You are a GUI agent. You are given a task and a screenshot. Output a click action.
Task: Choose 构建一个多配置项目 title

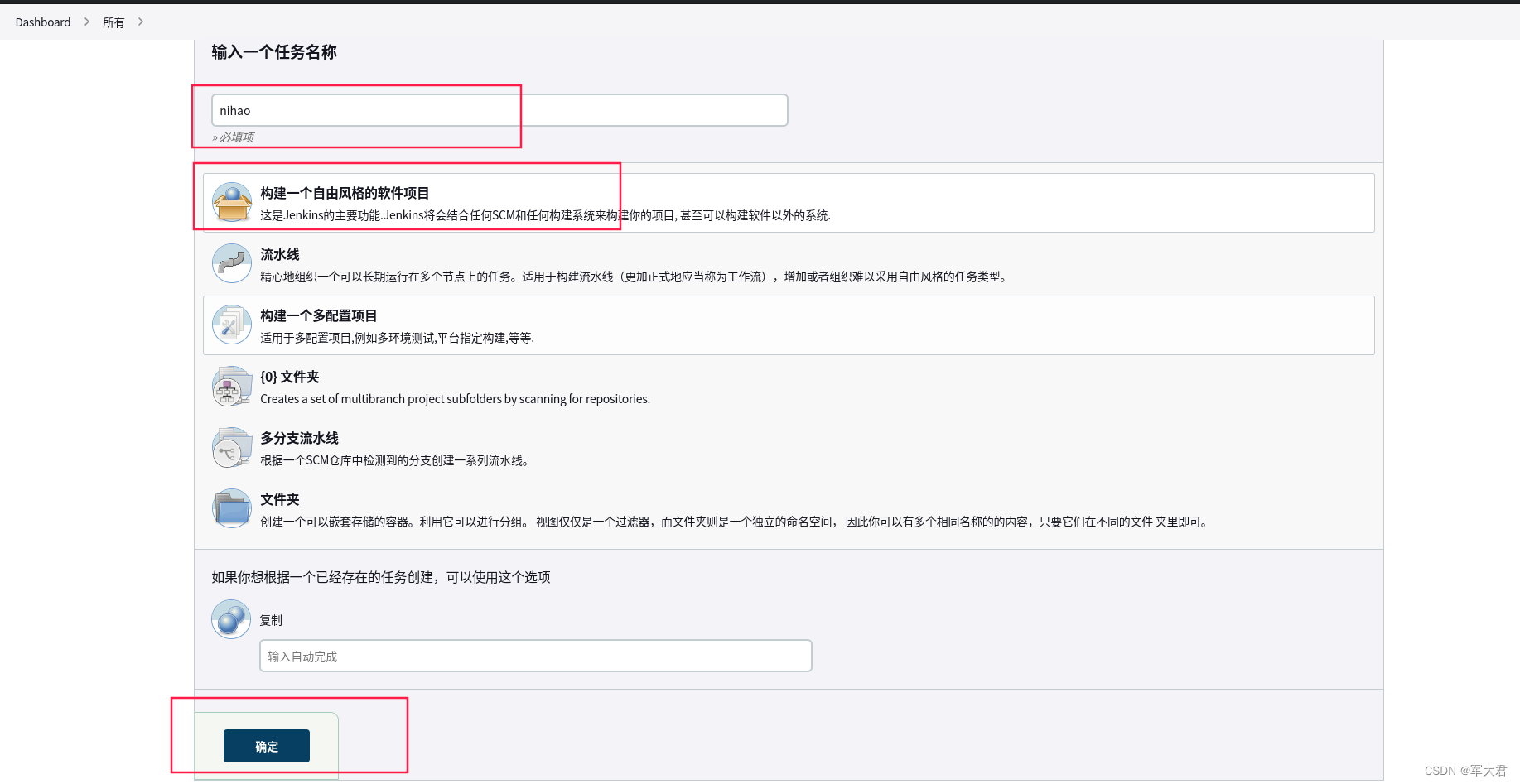pos(319,315)
